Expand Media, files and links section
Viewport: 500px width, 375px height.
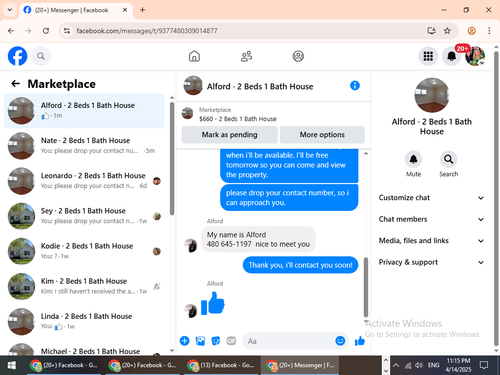coord(431,241)
